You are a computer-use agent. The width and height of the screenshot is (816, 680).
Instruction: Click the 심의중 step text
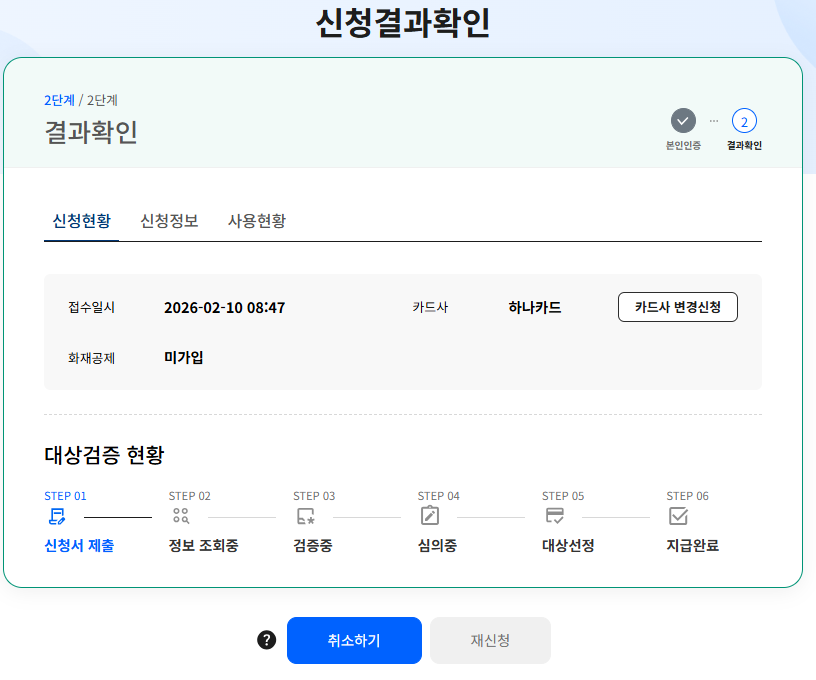click(437, 545)
